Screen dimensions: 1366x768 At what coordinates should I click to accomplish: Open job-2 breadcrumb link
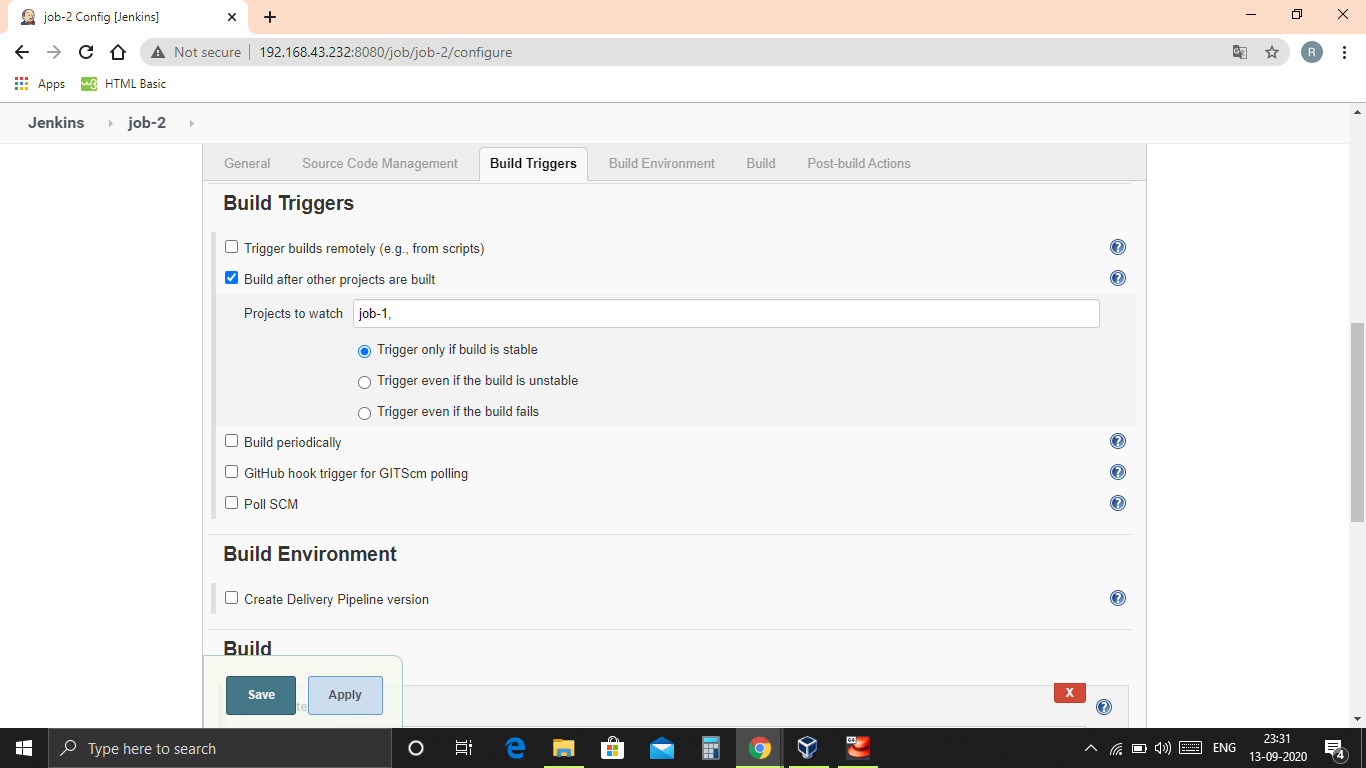pyautogui.click(x=147, y=123)
